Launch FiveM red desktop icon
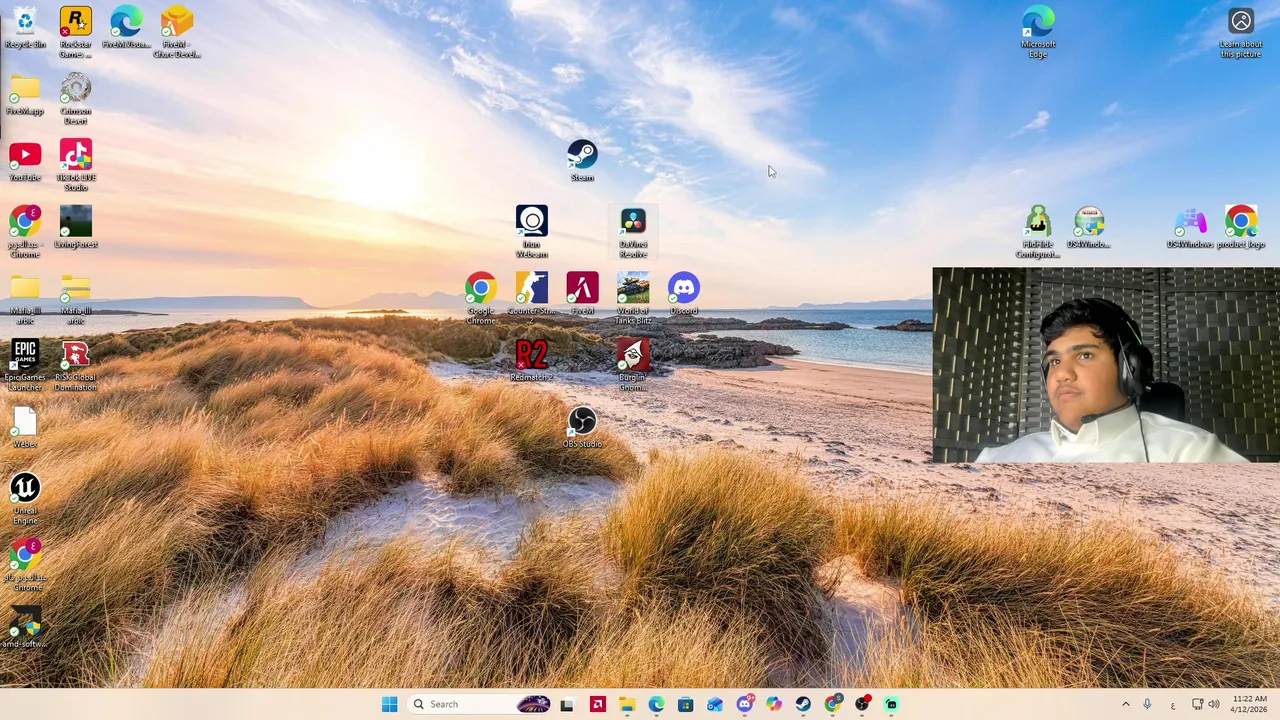This screenshot has height=720, width=1280. click(x=582, y=295)
